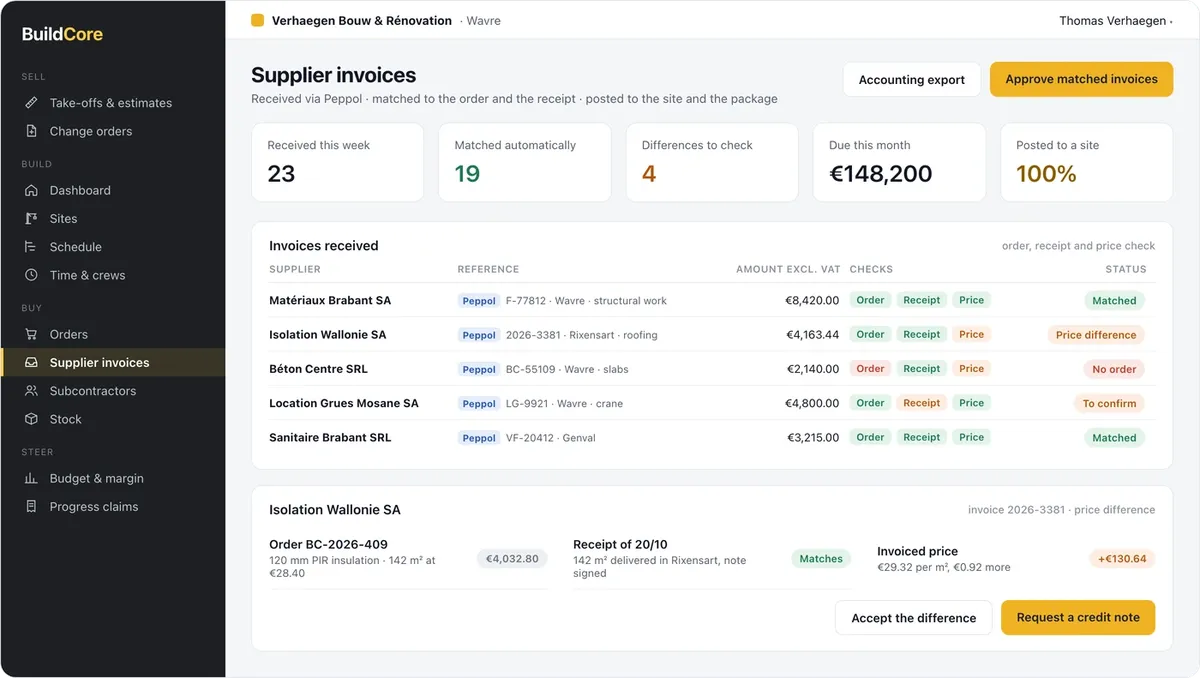Click the Budget & margin chart icon
1200x678 pixels.
coord(31,478)
